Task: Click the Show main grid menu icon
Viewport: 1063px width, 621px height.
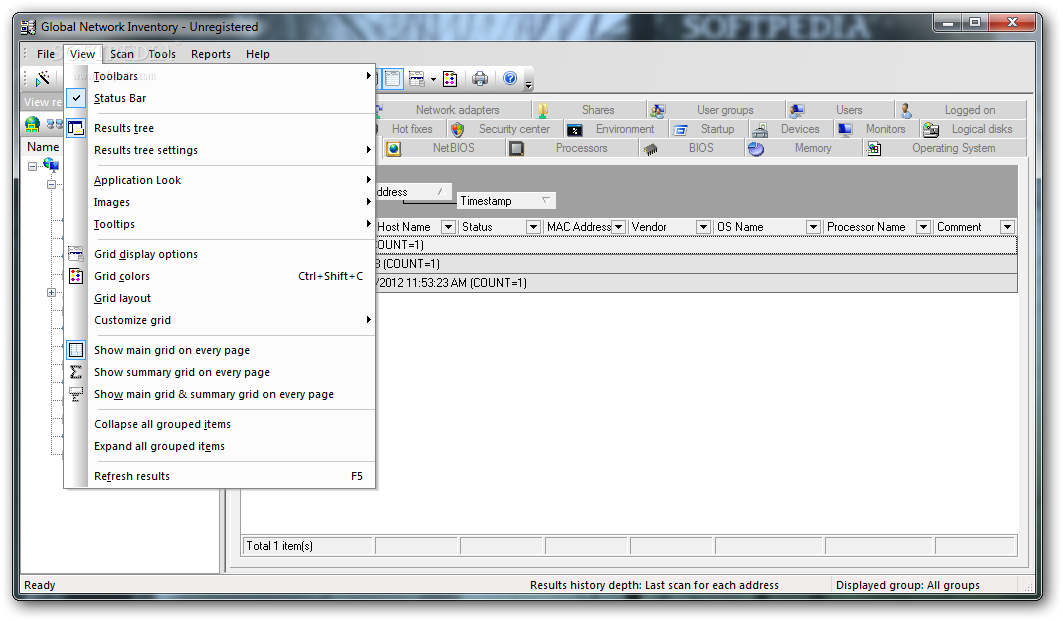Action: 76,350
